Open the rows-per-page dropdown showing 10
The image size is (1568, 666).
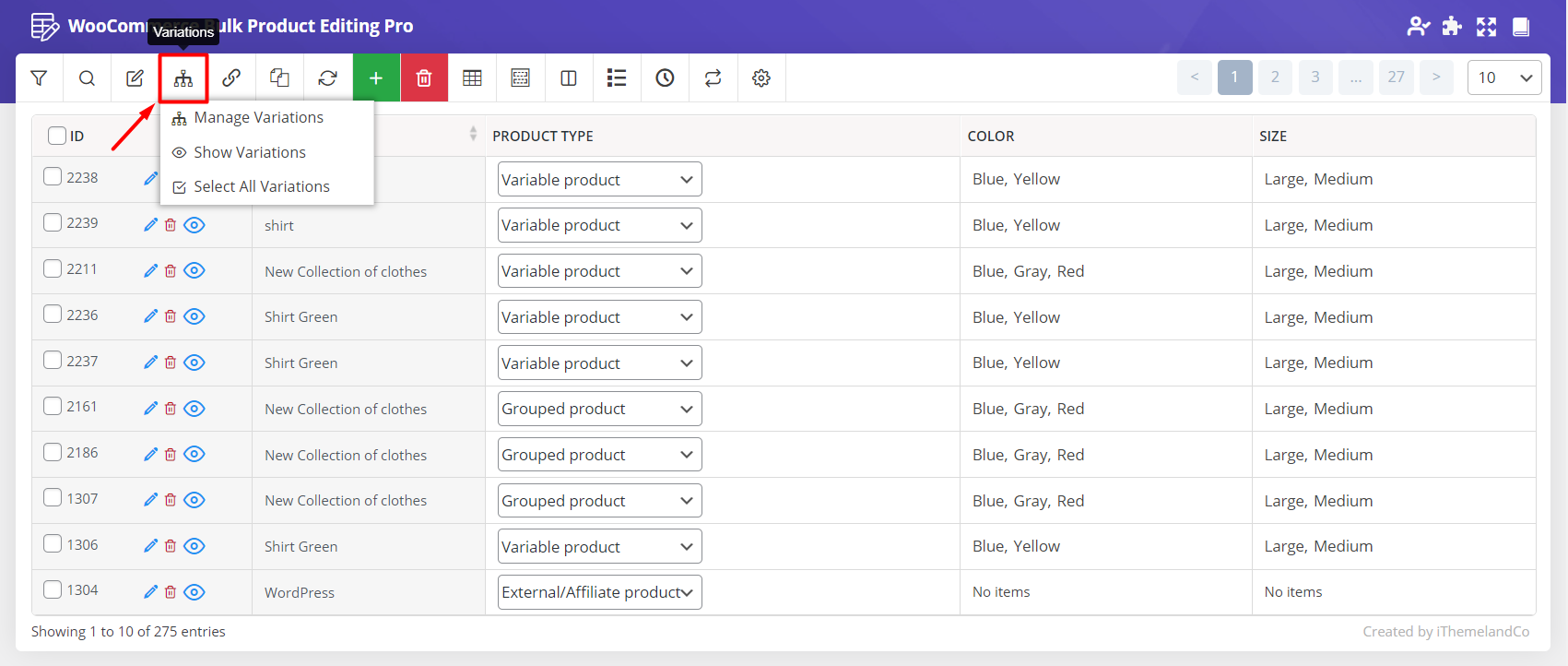pos(1503,77)
